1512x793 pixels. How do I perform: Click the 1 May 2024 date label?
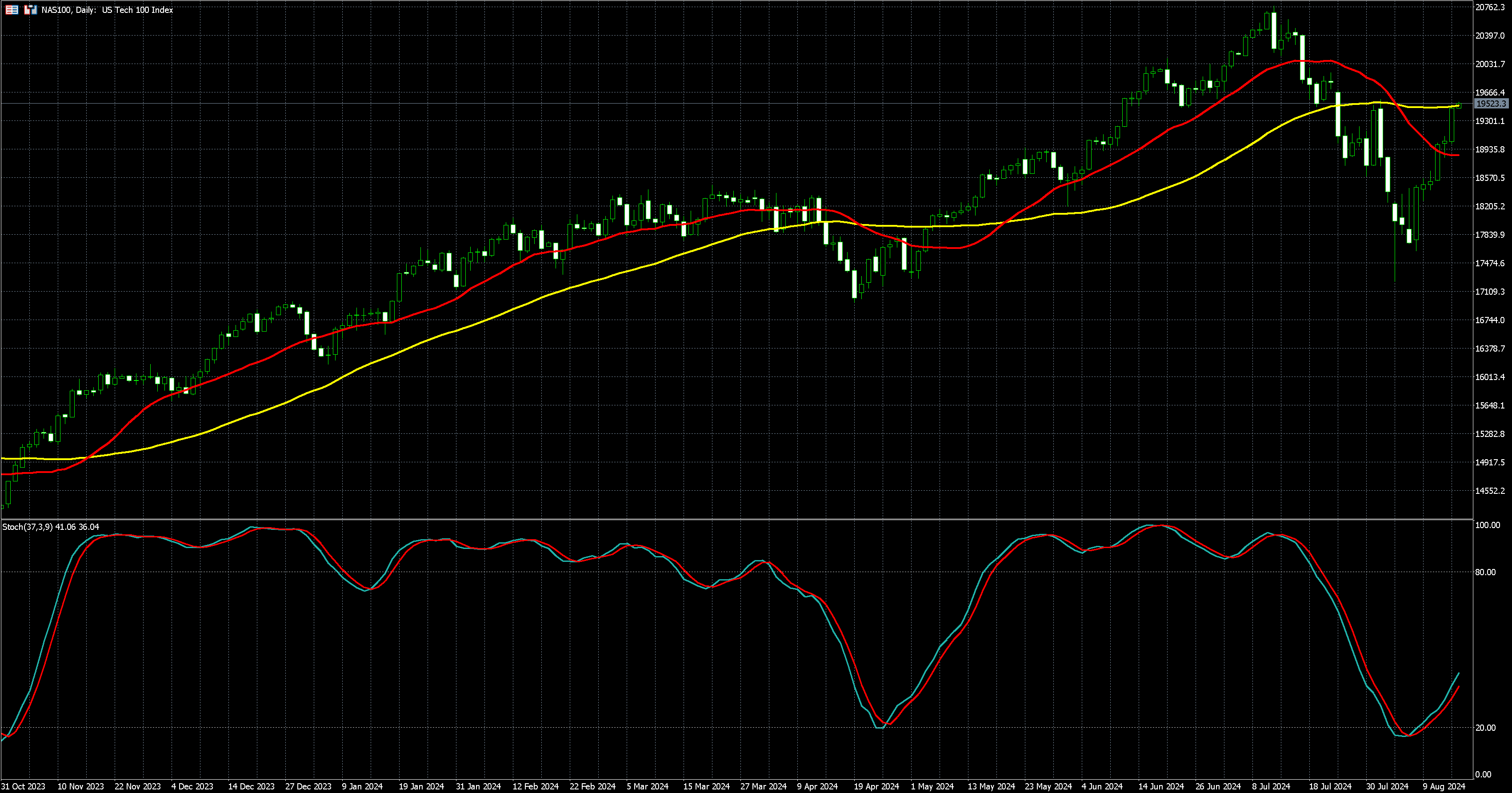click(932, 786)
